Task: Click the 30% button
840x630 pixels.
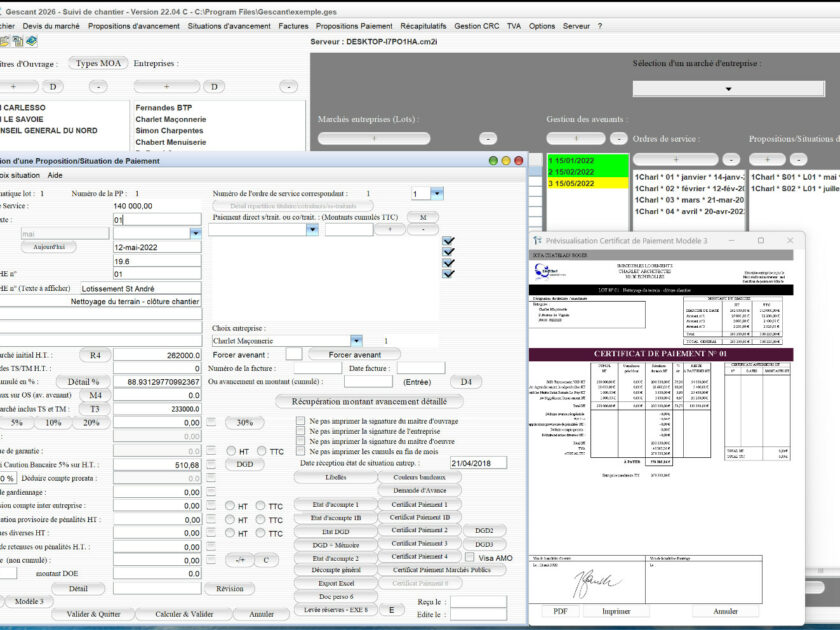Action: tap(244, 423)
